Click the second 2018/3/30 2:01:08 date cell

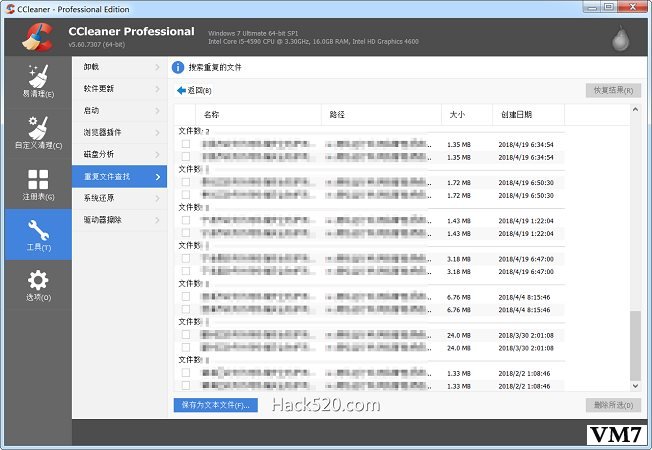526,348
